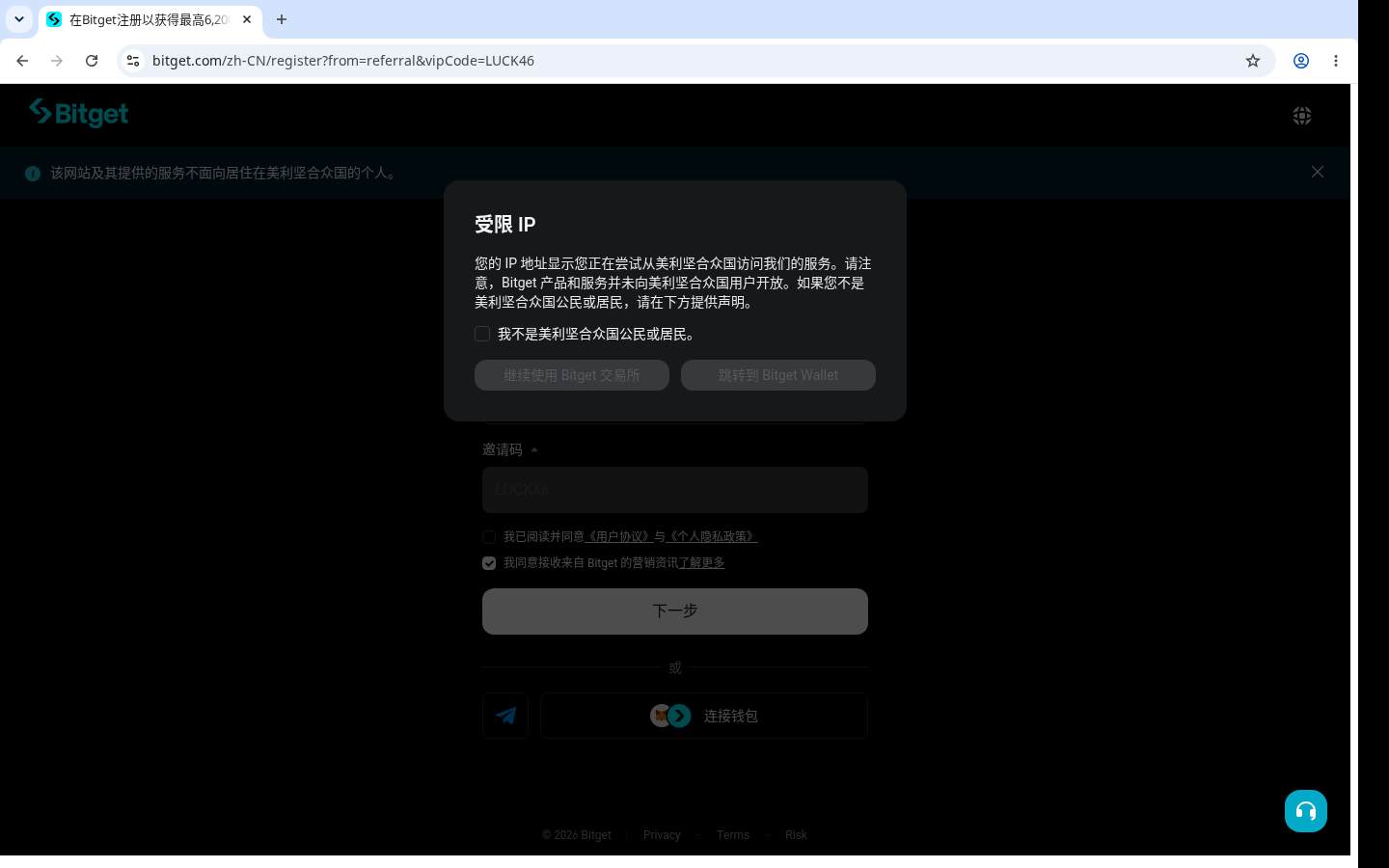Close the Bitget browser tab

coord(247,19)
